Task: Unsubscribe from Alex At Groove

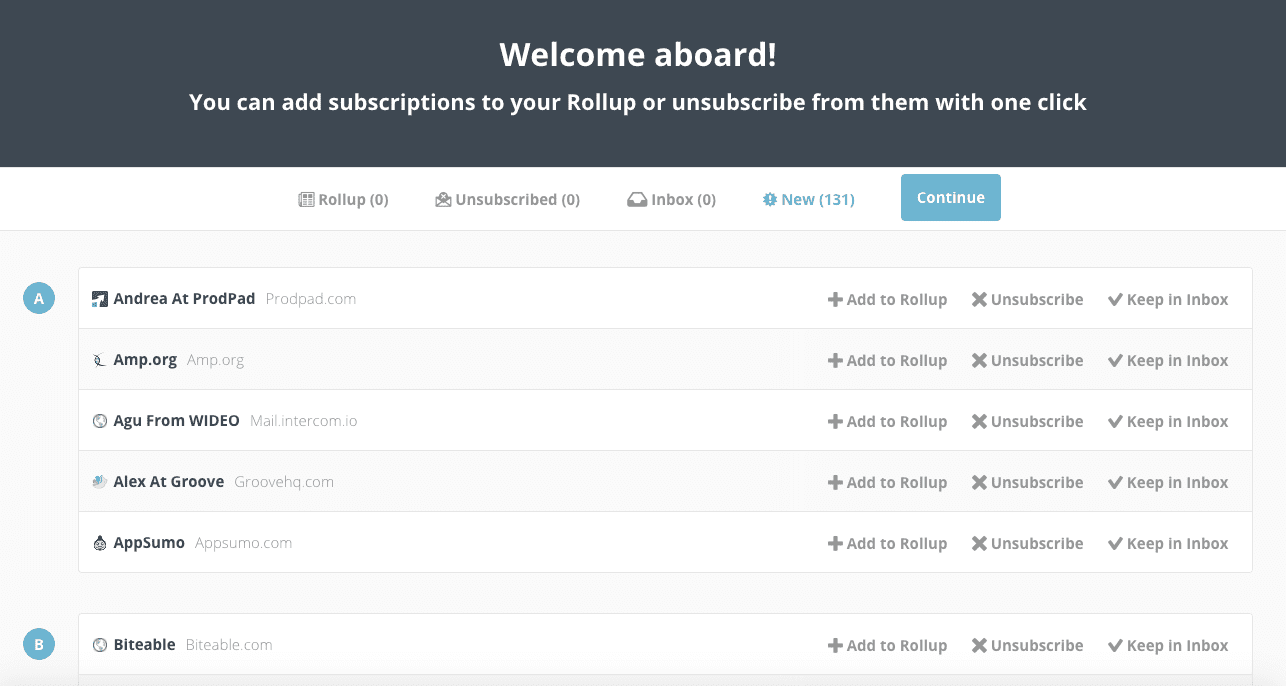Action: 1027,482
